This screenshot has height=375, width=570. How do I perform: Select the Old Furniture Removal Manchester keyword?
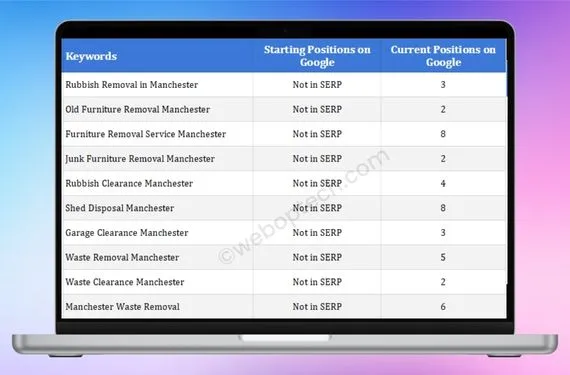137,109
